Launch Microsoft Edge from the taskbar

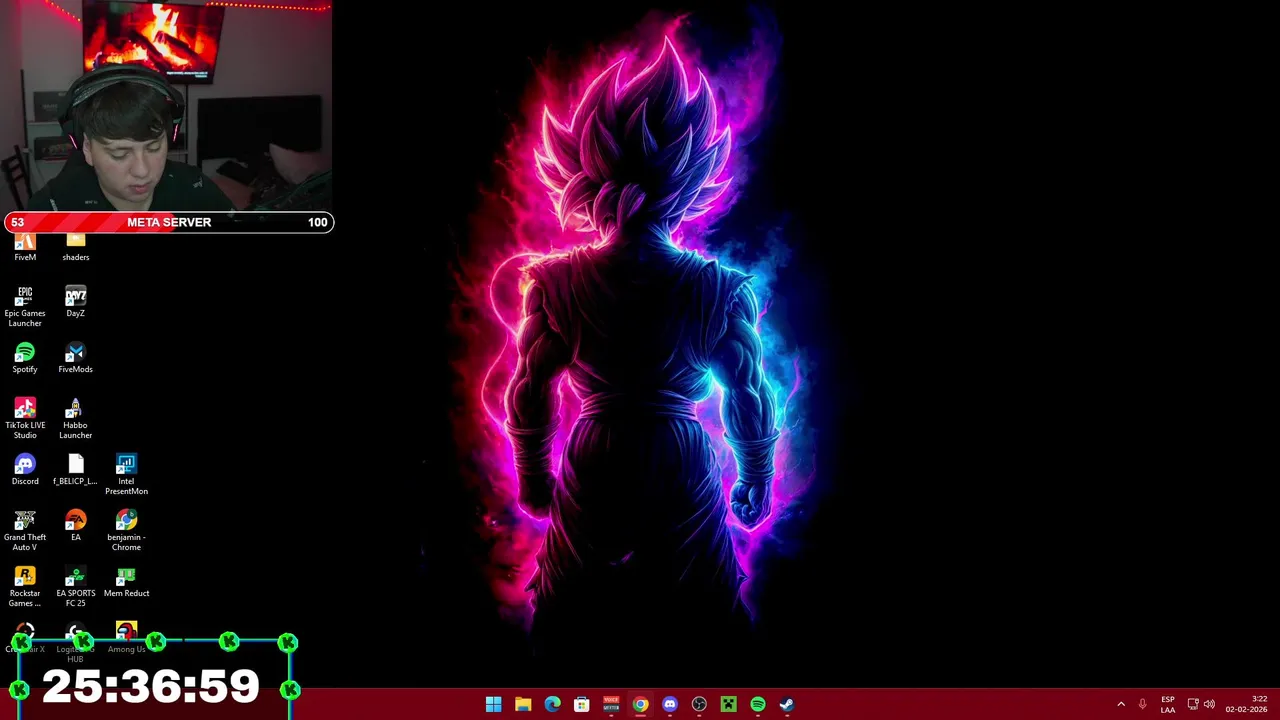tap(552, 704)
